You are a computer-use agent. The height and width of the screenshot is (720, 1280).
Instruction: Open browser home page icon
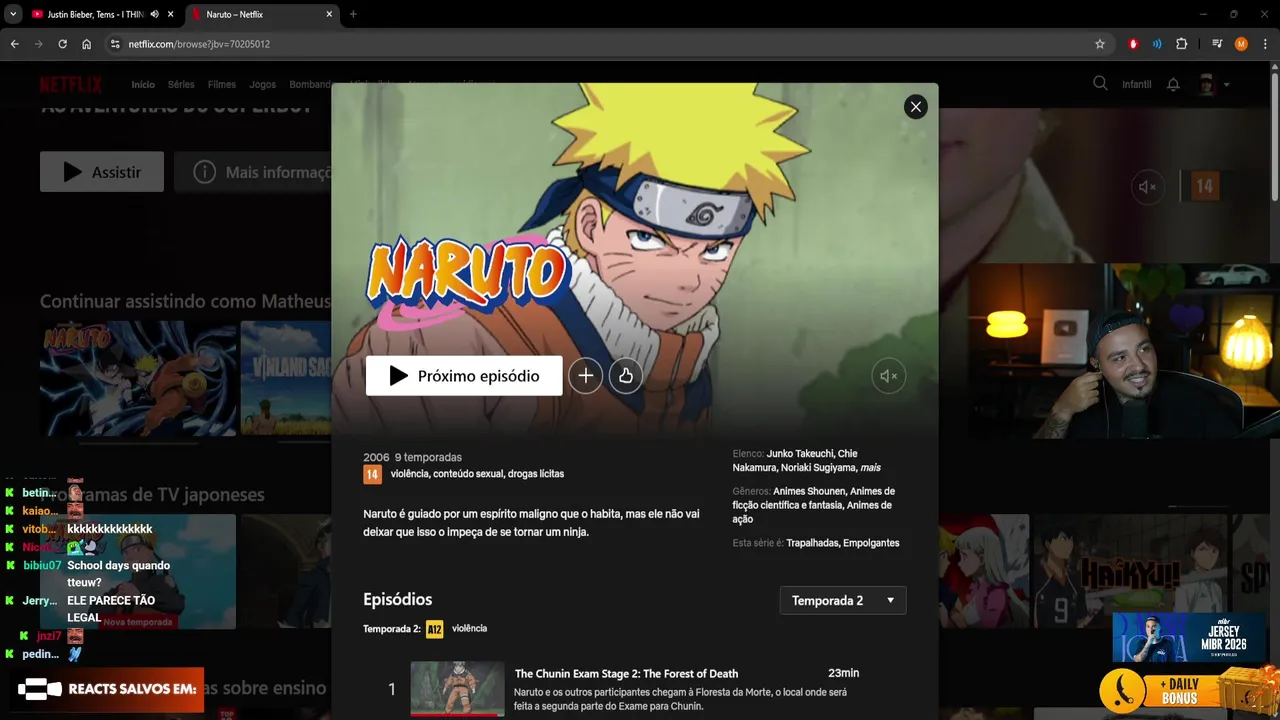click(86, 44)
